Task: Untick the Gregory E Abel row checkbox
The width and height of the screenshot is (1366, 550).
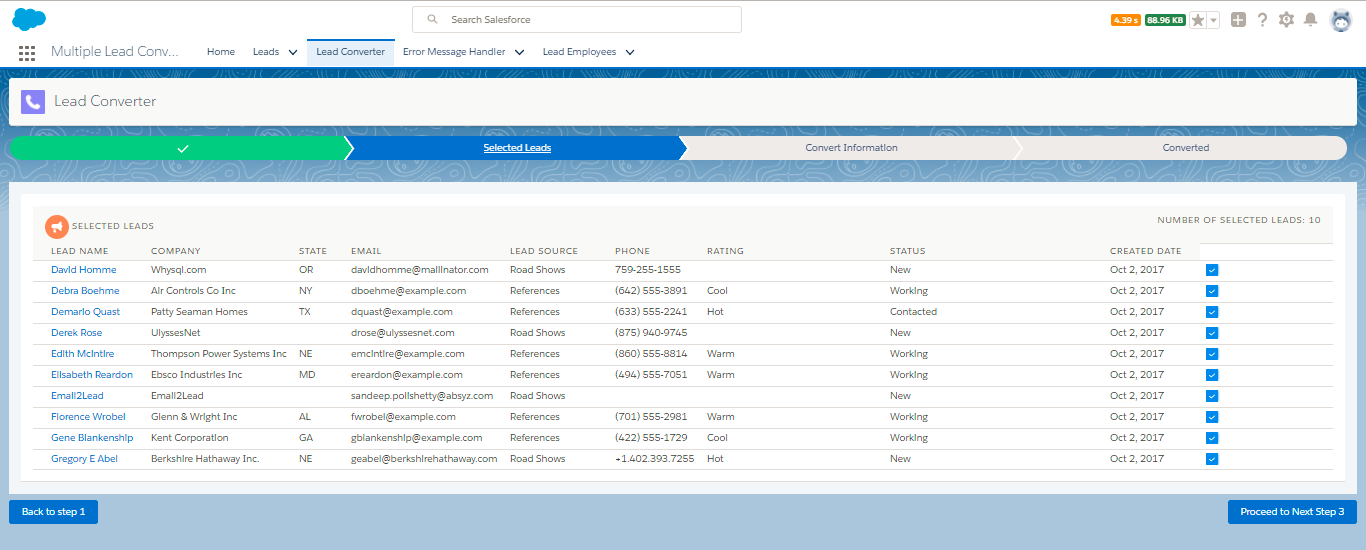Action: click(x=1212, y=459)
